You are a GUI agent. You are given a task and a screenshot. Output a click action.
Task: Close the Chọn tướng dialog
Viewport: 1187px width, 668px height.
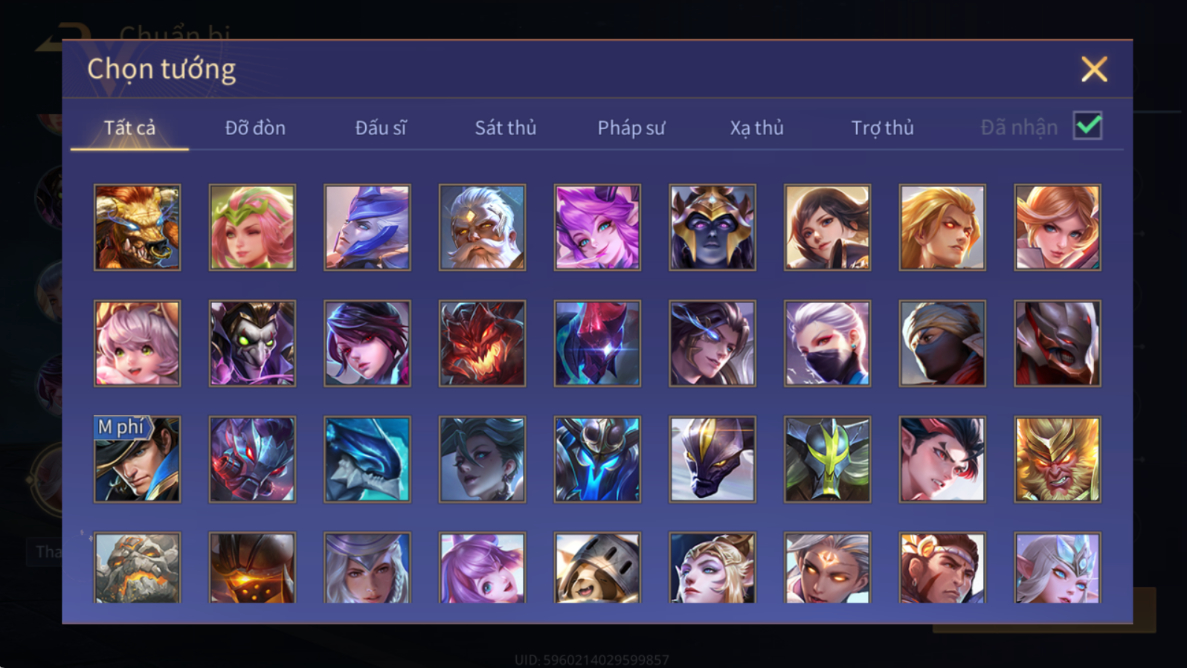[x=1094, y=69]
